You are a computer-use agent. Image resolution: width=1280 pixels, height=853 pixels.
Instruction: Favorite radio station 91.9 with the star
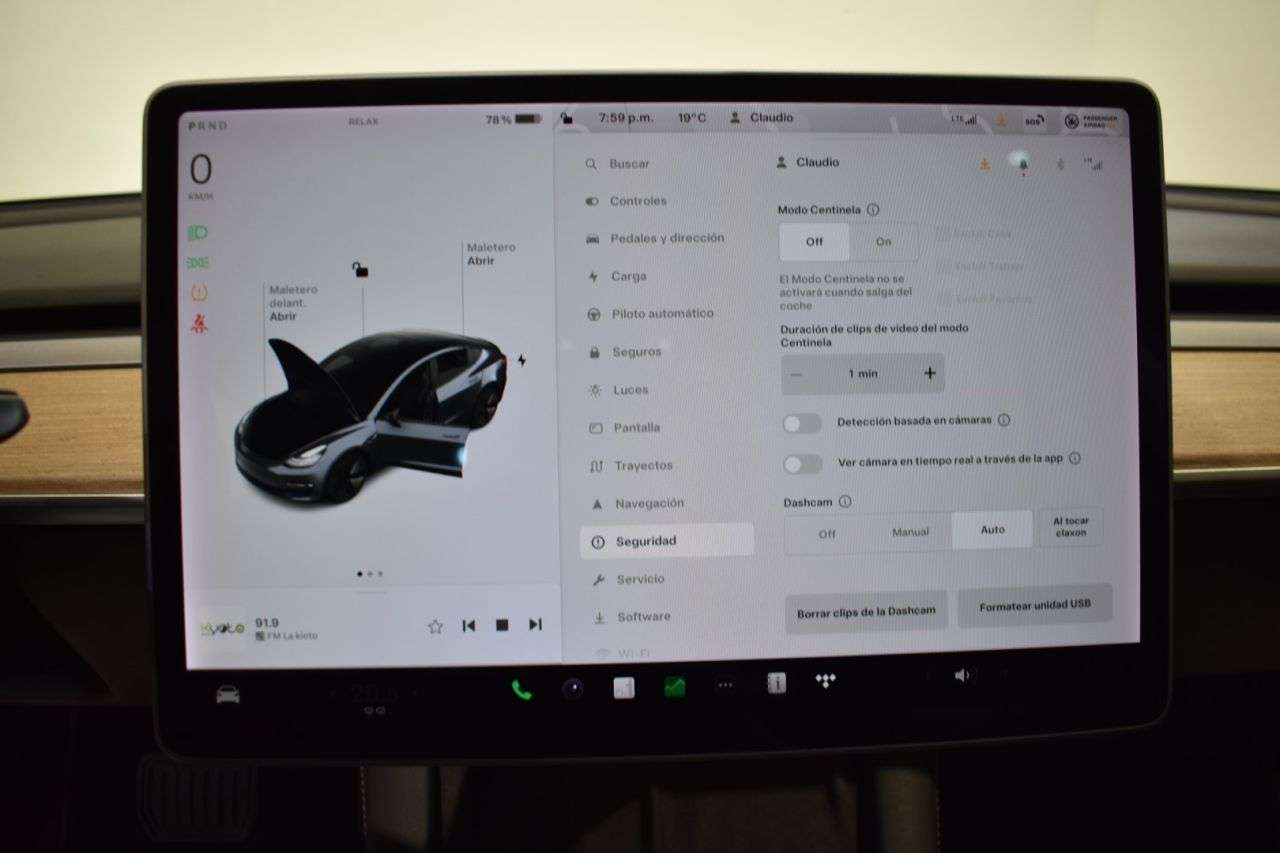435,624
